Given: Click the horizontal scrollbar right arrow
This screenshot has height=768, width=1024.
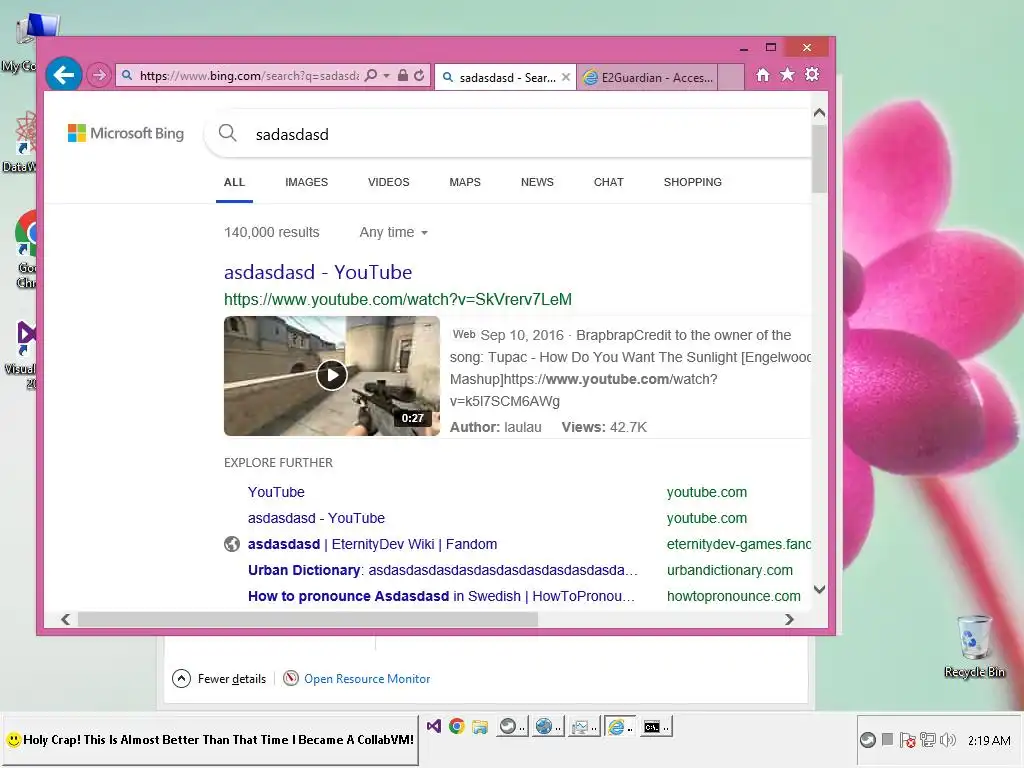Looking at the screenshot, I should click(x=790, y=619).
